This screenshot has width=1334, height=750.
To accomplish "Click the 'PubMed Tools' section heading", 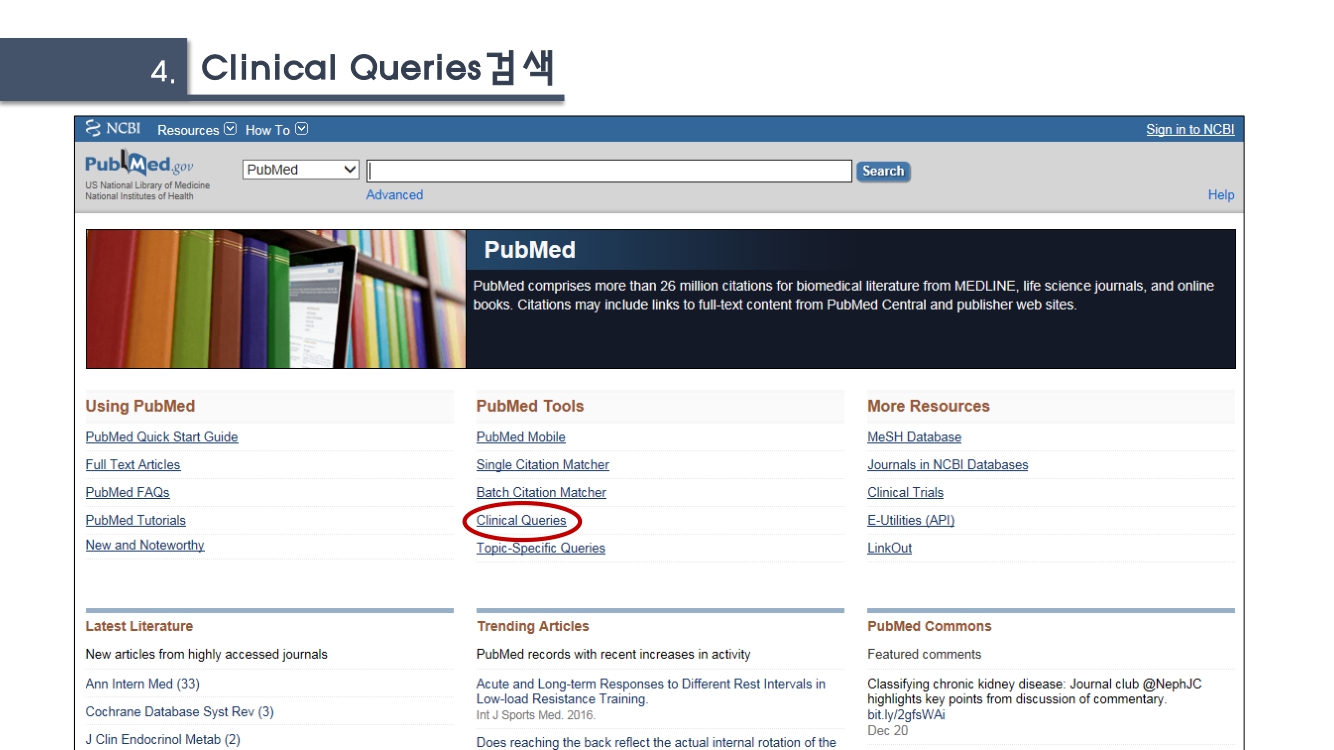I will (x=530, y=406).
